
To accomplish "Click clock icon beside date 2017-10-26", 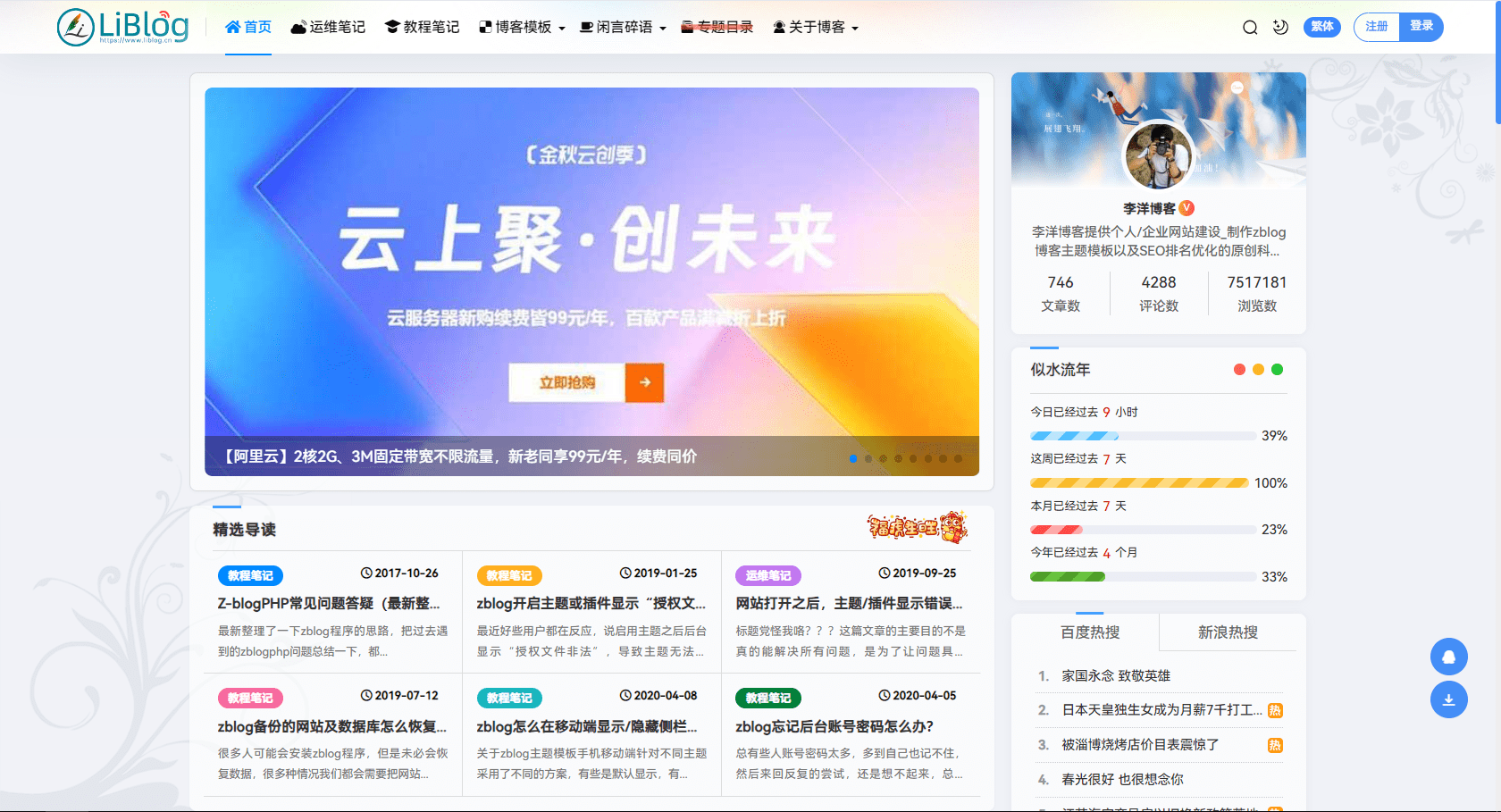I will 366,573.
